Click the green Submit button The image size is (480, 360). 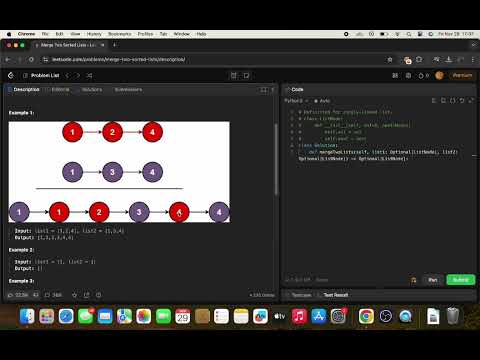461,280
